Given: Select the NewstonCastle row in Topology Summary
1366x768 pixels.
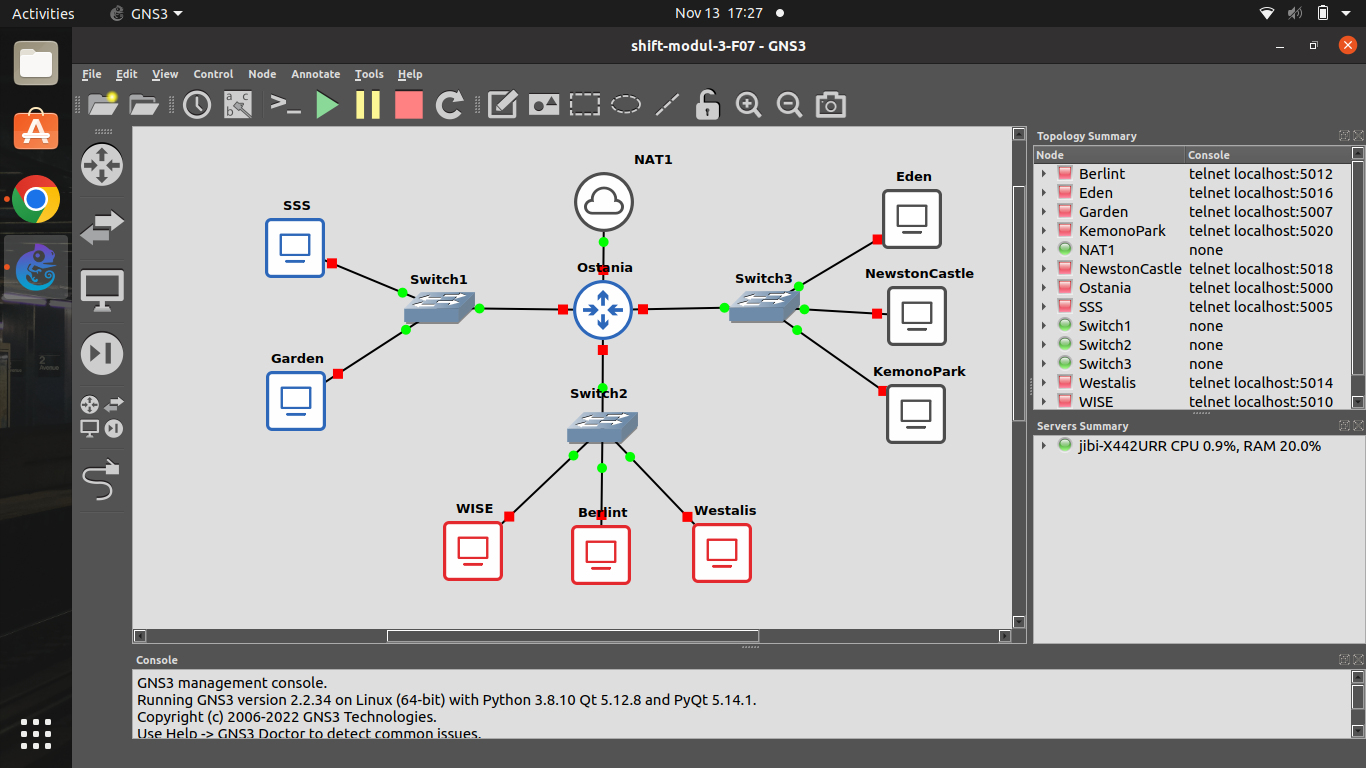Looking at the screenshot, I should tap(1192, 269).
